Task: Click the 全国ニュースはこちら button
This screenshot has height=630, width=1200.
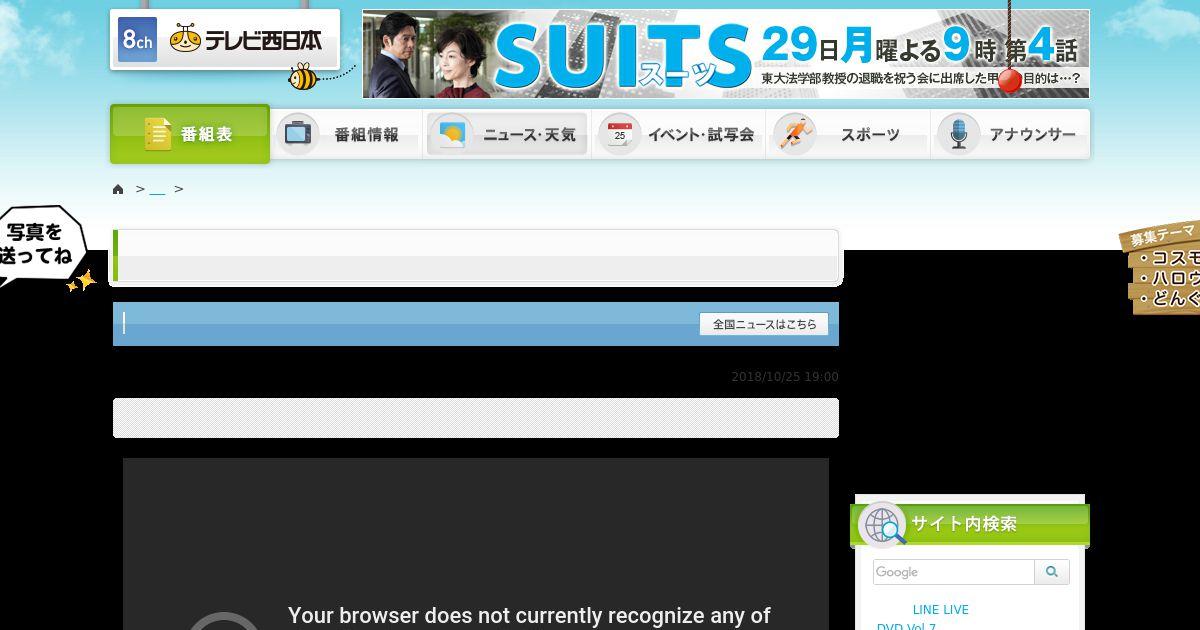Action: pyautogui.click(x=764, y=324)
